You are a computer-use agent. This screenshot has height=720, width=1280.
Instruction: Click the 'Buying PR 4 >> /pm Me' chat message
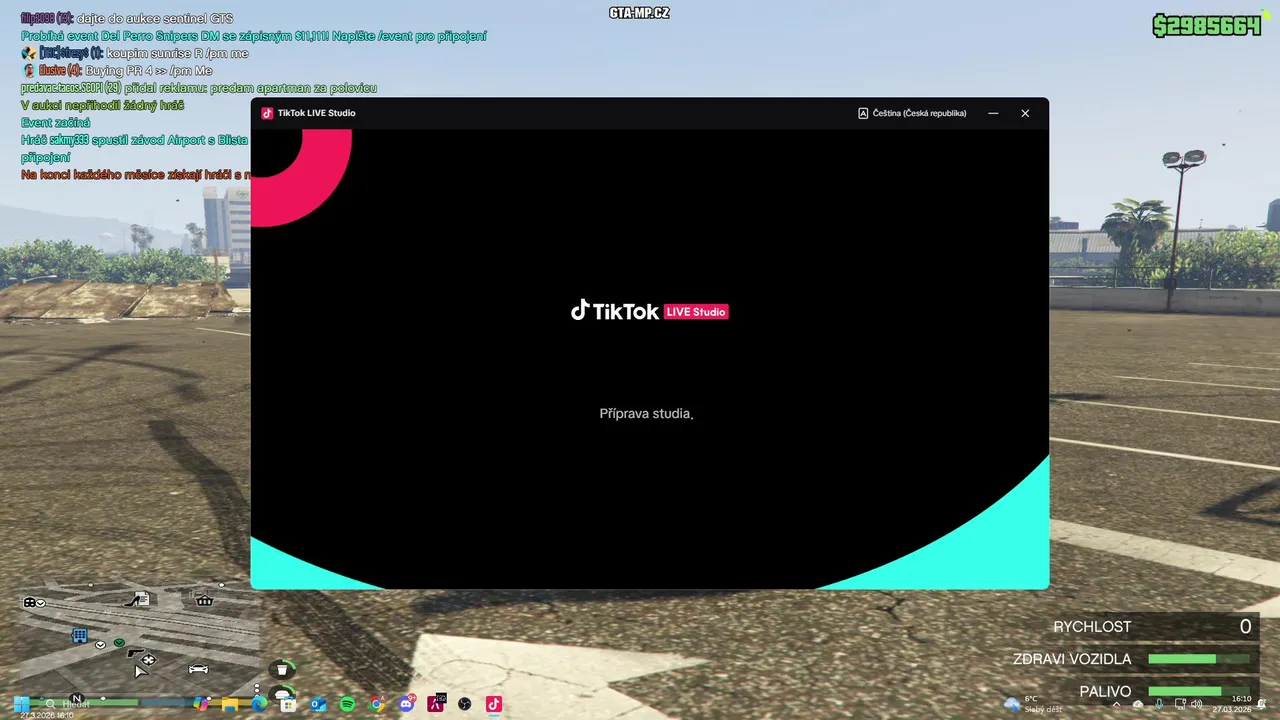pos(116,71)
